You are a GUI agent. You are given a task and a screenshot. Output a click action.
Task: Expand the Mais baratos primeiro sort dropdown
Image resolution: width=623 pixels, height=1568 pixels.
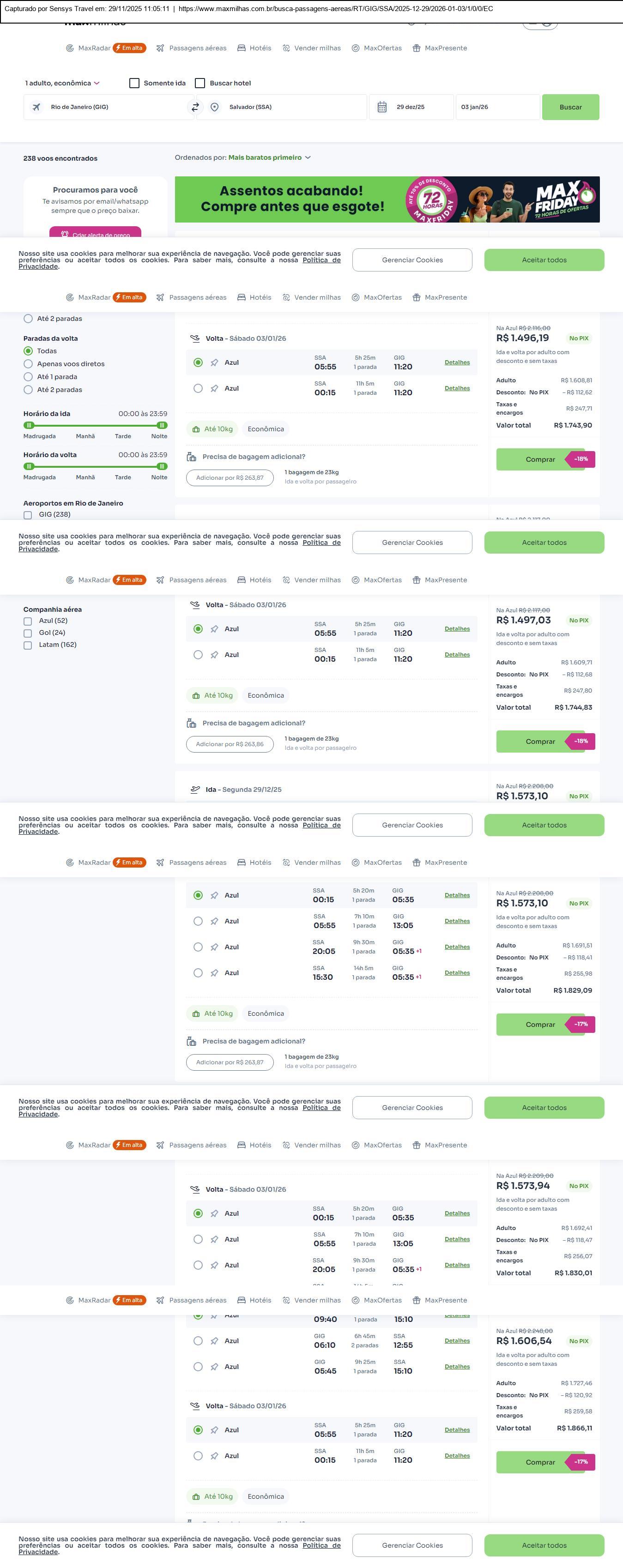tap(269, 157)
